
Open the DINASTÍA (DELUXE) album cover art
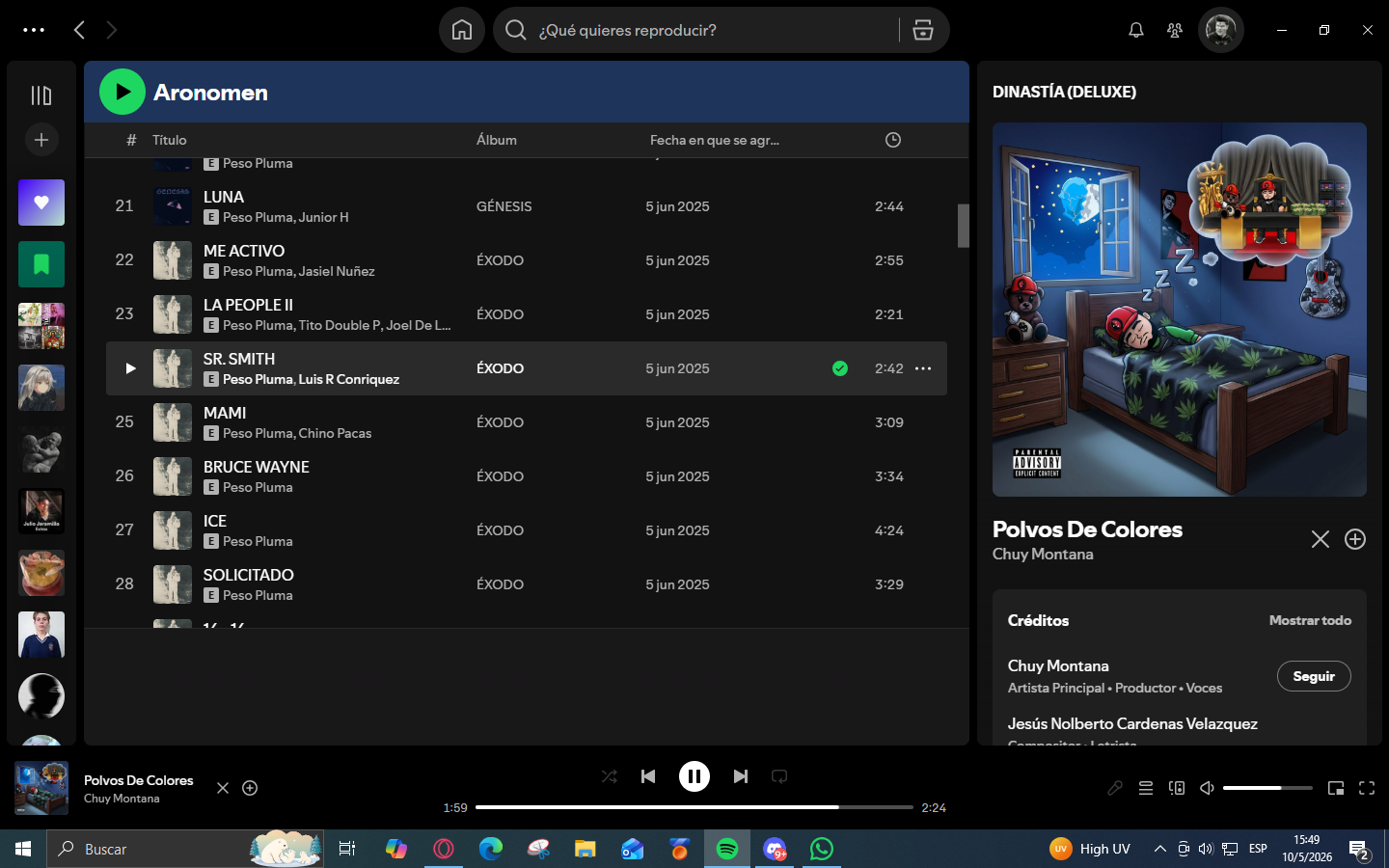tap(1180, 310)
